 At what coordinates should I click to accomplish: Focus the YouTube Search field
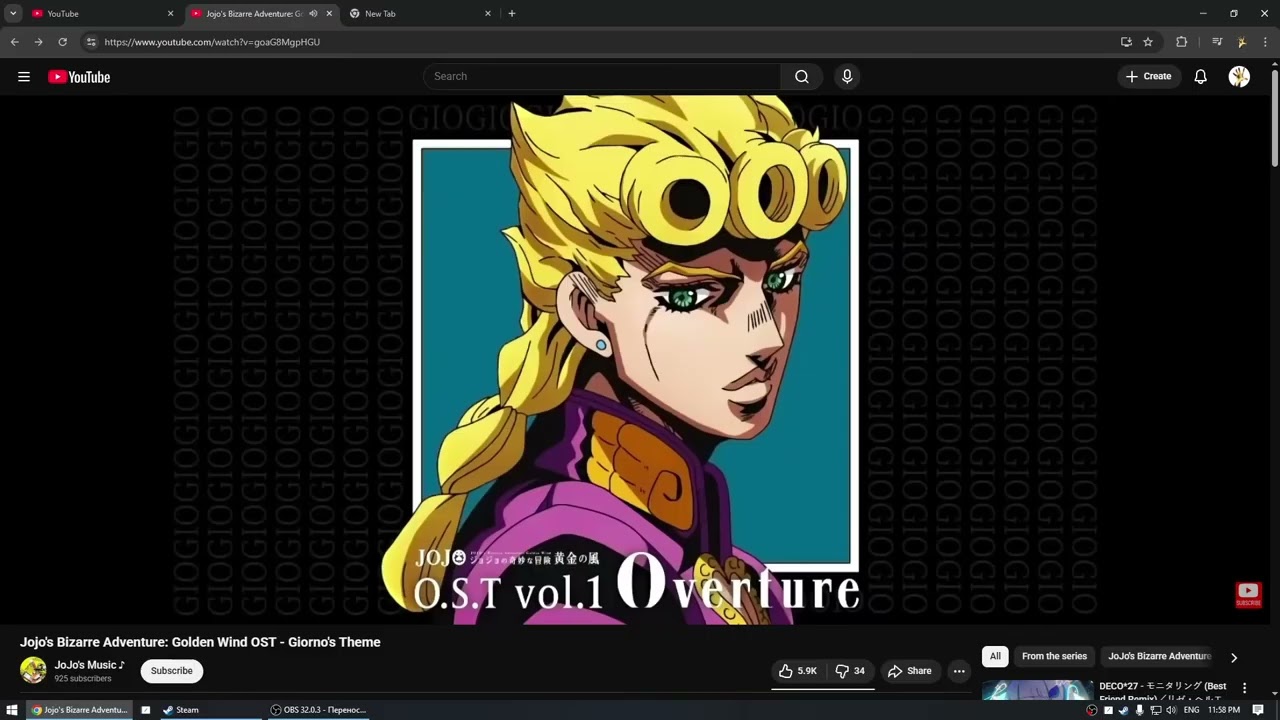(x=602, y=76)
